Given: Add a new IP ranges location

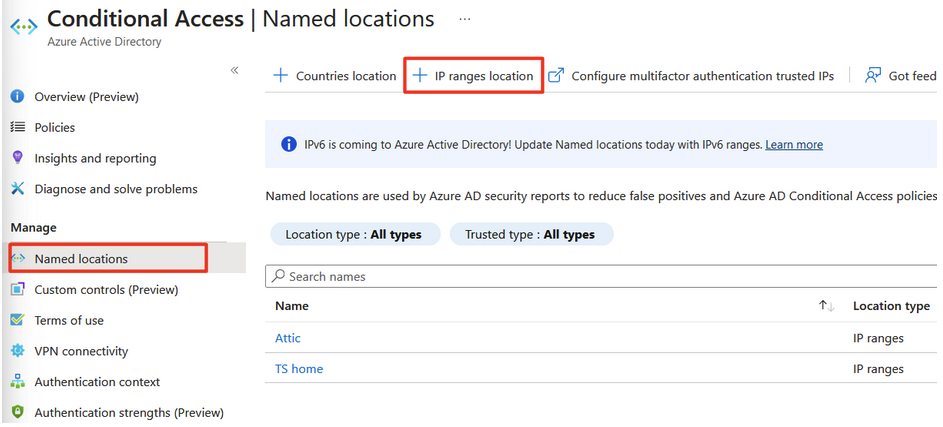Looking at the screenshot, I should click(474, 76).
